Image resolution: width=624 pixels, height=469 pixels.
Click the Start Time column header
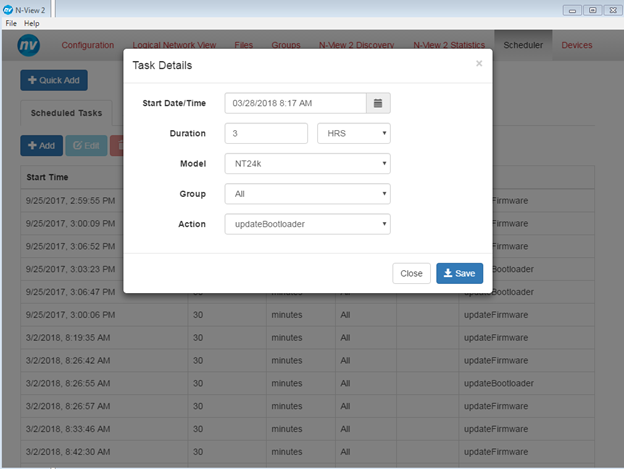47,177
